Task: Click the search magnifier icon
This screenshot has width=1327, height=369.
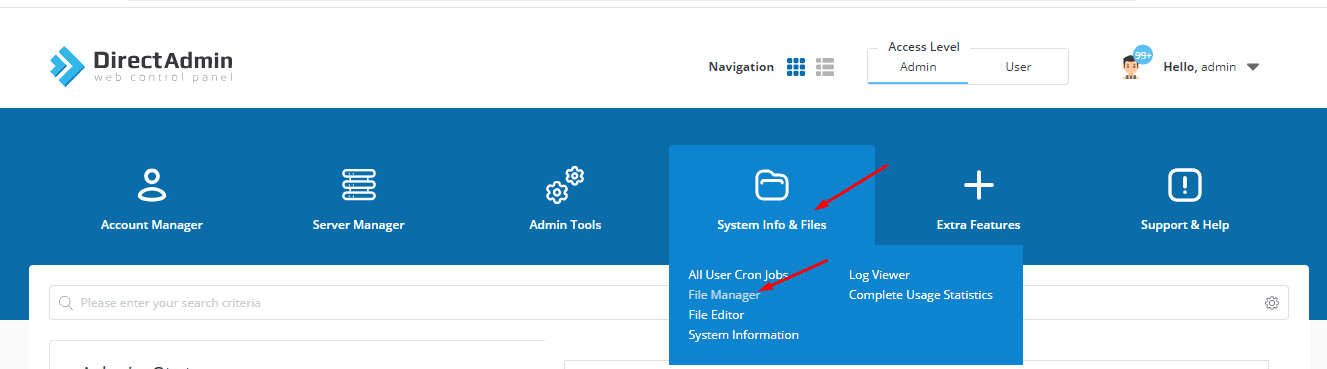Action: pos(66,303)
